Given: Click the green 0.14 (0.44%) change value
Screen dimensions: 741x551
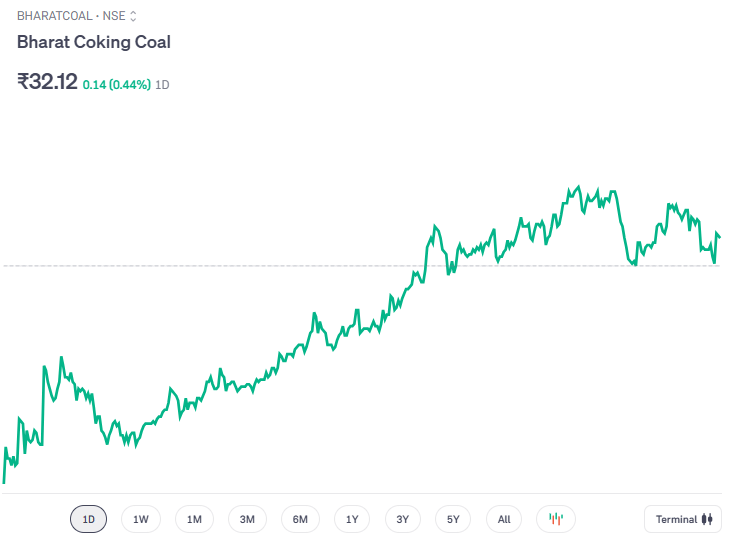Looking at the screenshot, I should [116, 85].
